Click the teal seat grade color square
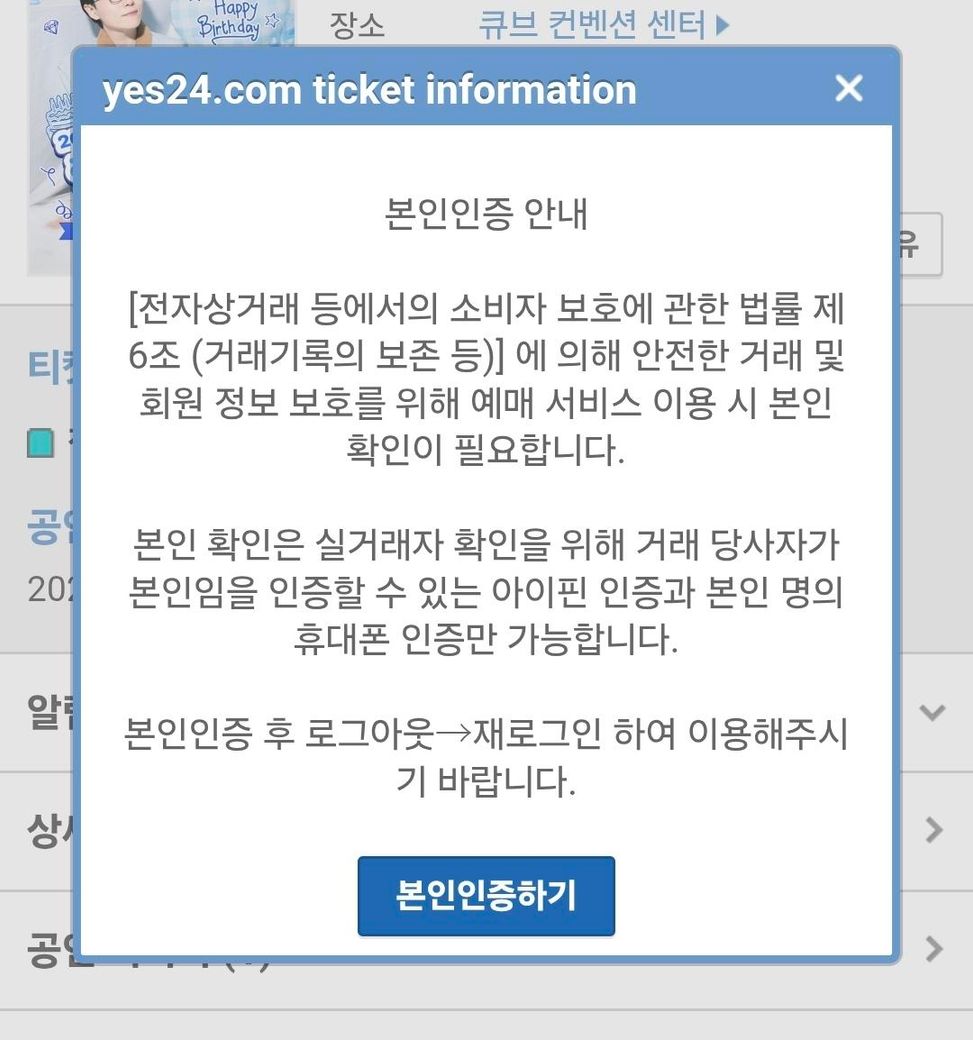The height and width of the screenshot is (1040, 973). pyautogui.click(x=40, y=443)
